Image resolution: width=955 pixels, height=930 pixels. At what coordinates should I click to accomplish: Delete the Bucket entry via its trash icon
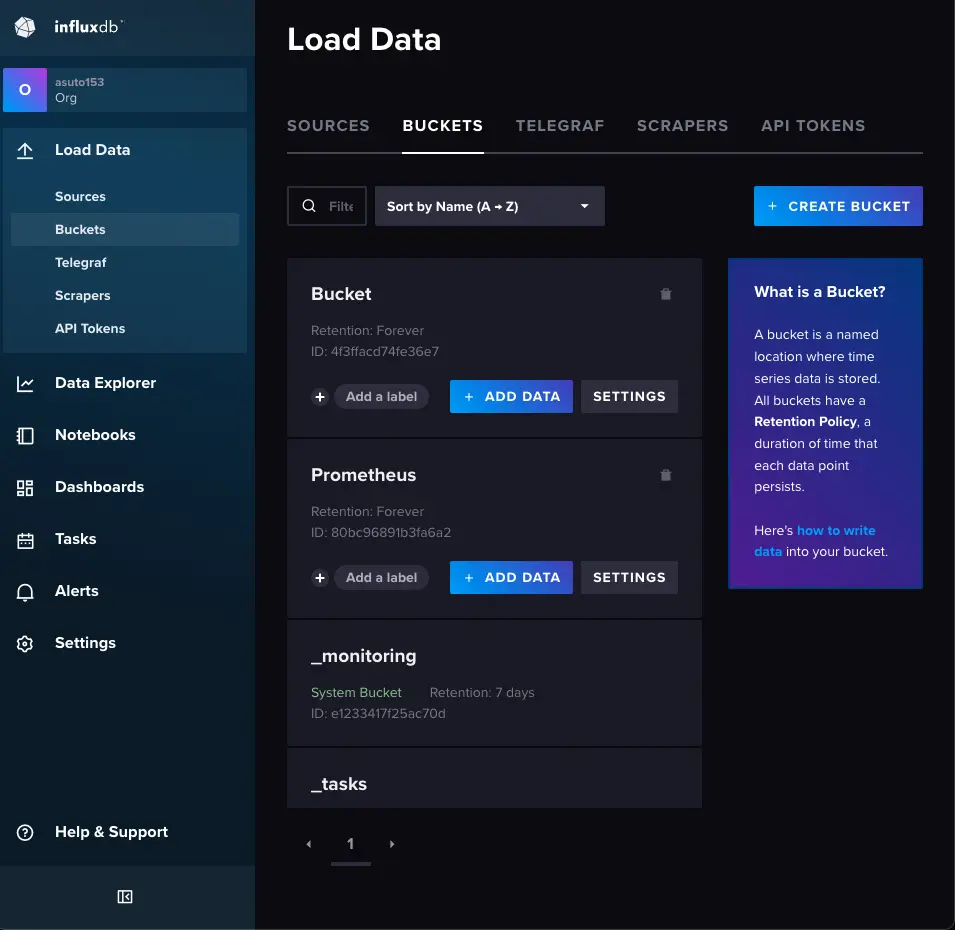pos(665,293)
